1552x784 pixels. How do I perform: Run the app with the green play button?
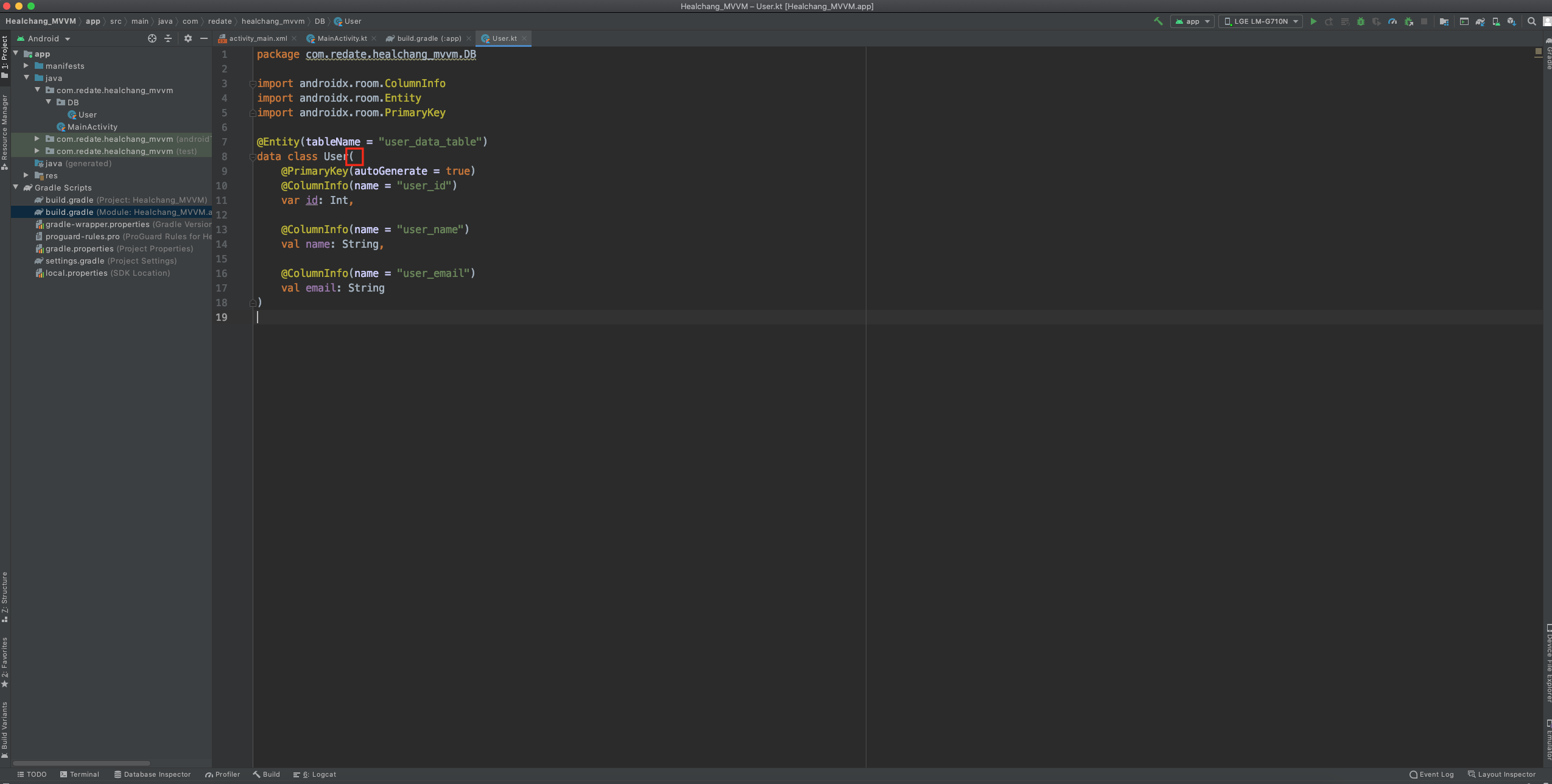1313,21
